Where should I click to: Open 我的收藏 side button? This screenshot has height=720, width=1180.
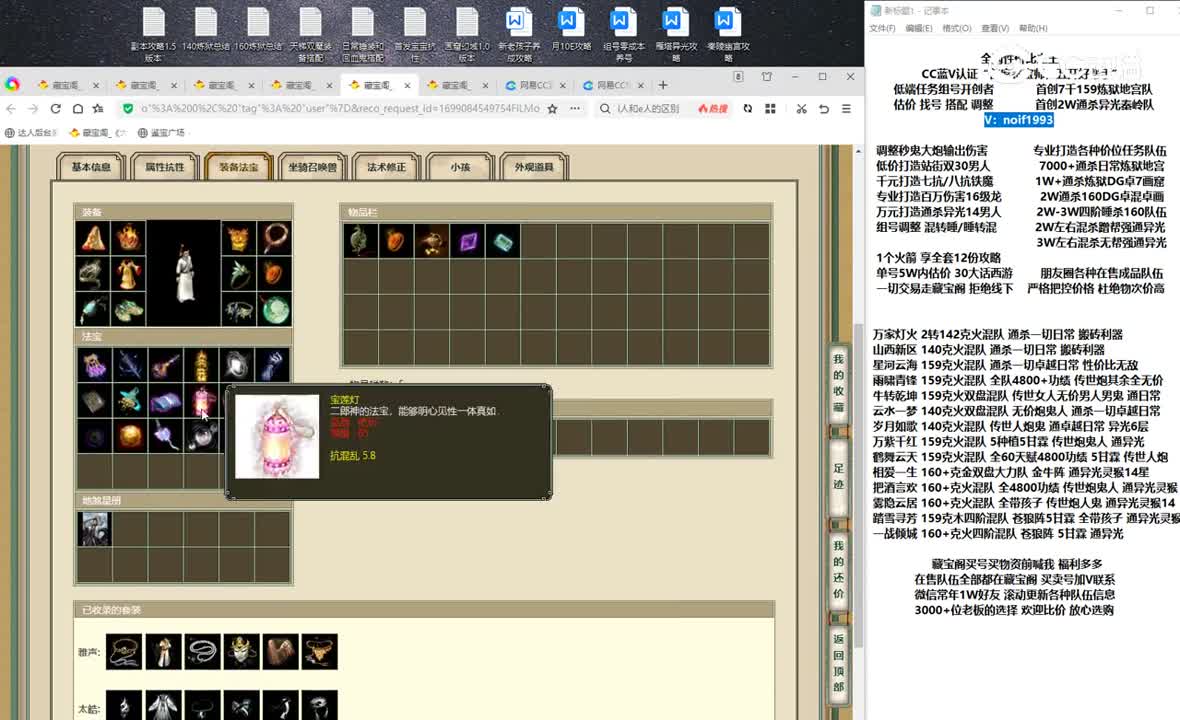(838, 383)
